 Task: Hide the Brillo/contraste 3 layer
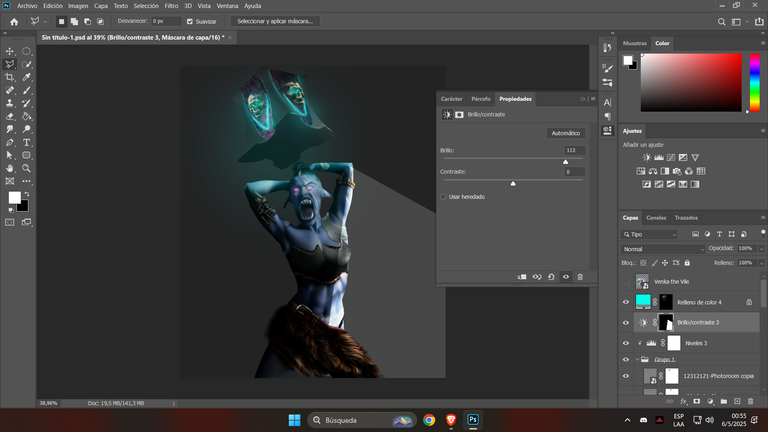625,323
